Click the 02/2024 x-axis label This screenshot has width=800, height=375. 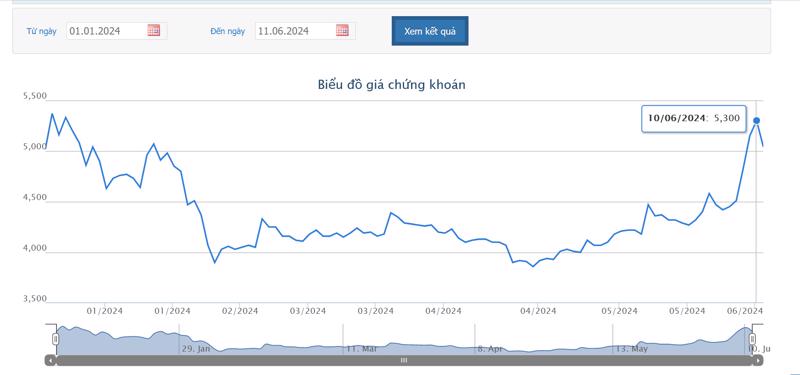(x=240, y=311)
